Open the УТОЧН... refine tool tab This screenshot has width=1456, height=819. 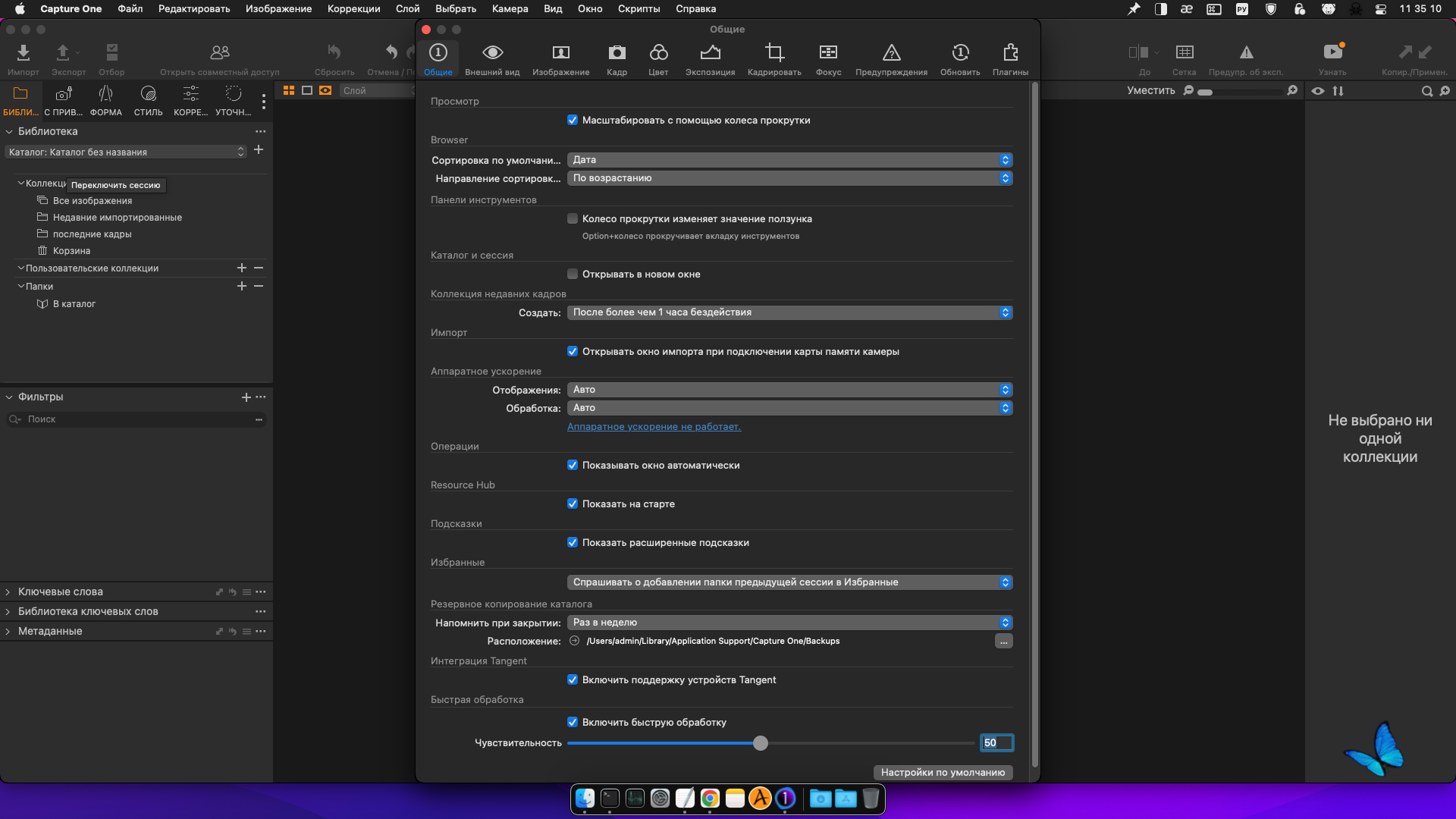234,101
